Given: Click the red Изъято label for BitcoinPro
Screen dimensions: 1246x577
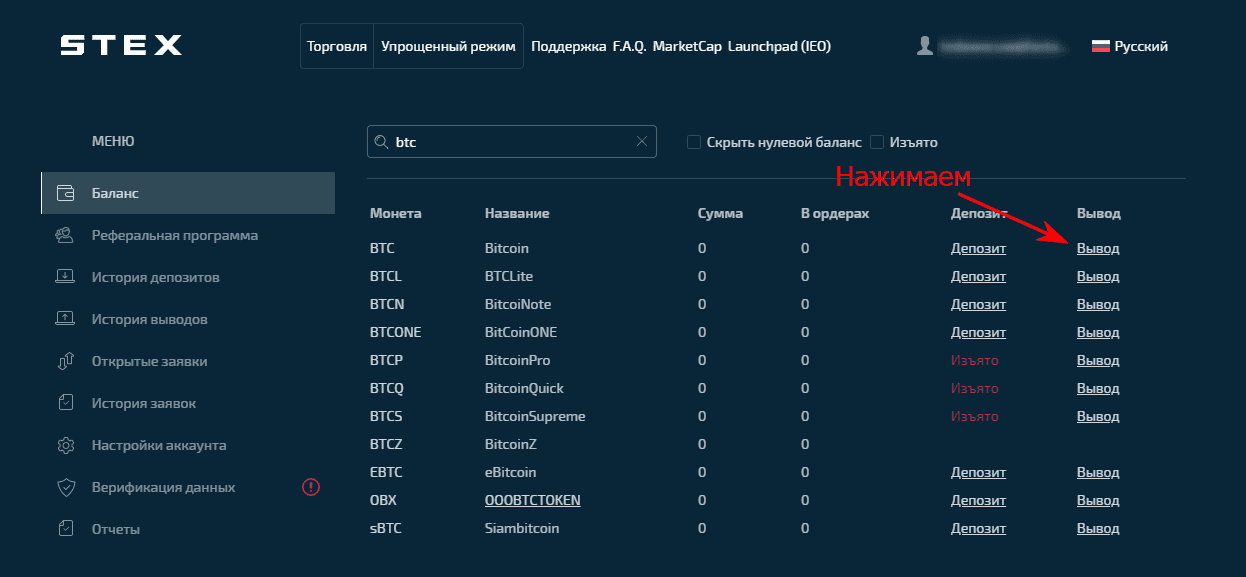Looking at the screenshot, I should coord(974,360).
